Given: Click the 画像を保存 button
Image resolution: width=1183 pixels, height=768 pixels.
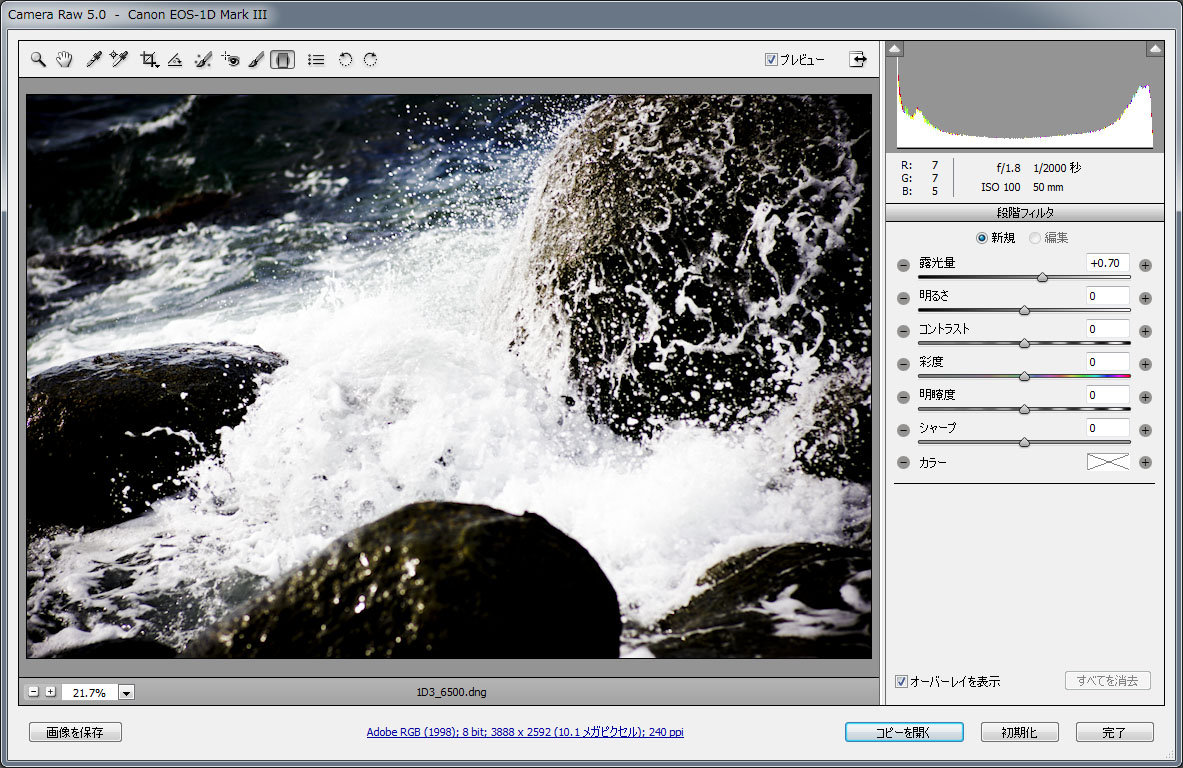Looking at the screenshot, I should [75, 732].
